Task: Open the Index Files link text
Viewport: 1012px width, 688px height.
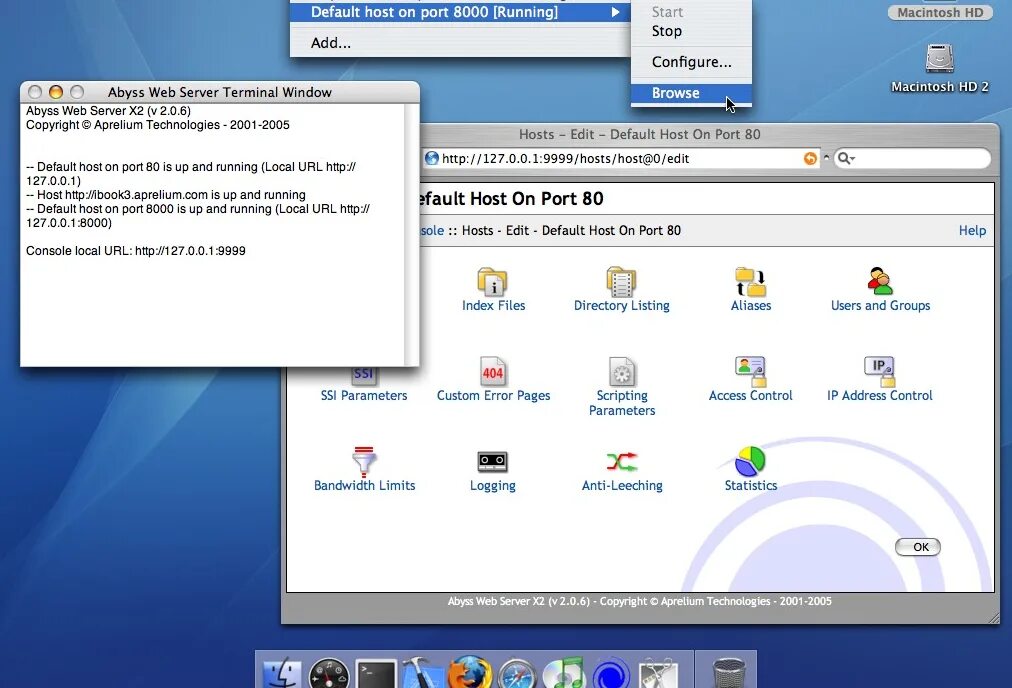Action: coord(493,305)
